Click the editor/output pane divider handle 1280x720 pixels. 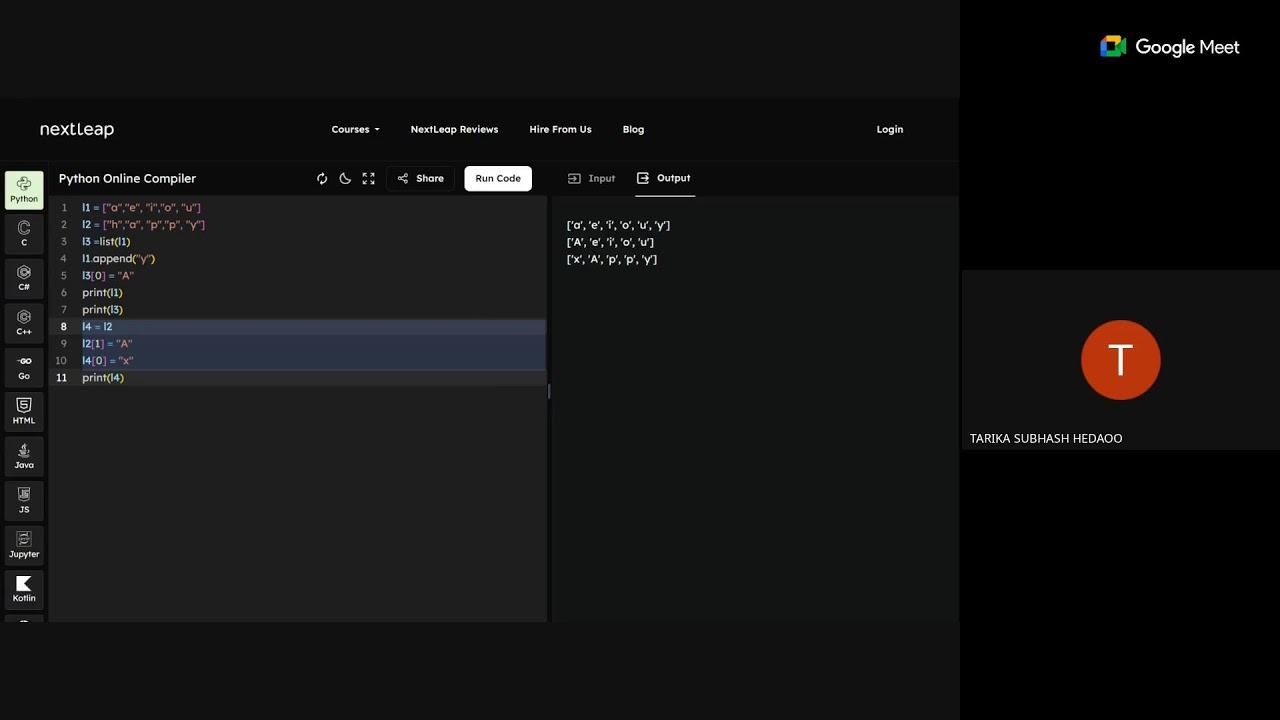[x=549, y=391]
